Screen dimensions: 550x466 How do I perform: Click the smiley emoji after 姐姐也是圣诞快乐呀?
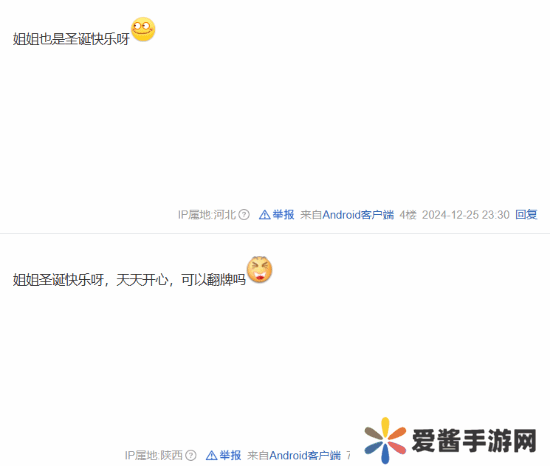coord(143,29)
